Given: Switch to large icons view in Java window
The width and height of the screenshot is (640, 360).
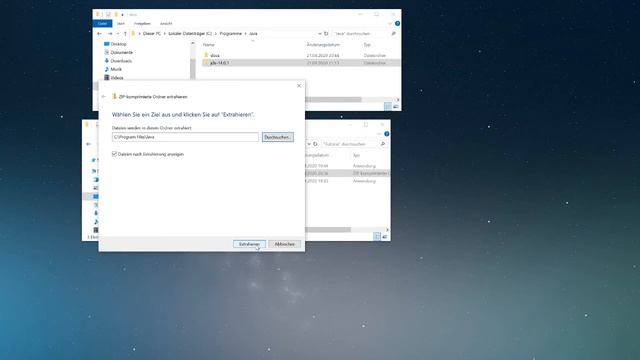Looking at the screenshot, I should 396,107.
